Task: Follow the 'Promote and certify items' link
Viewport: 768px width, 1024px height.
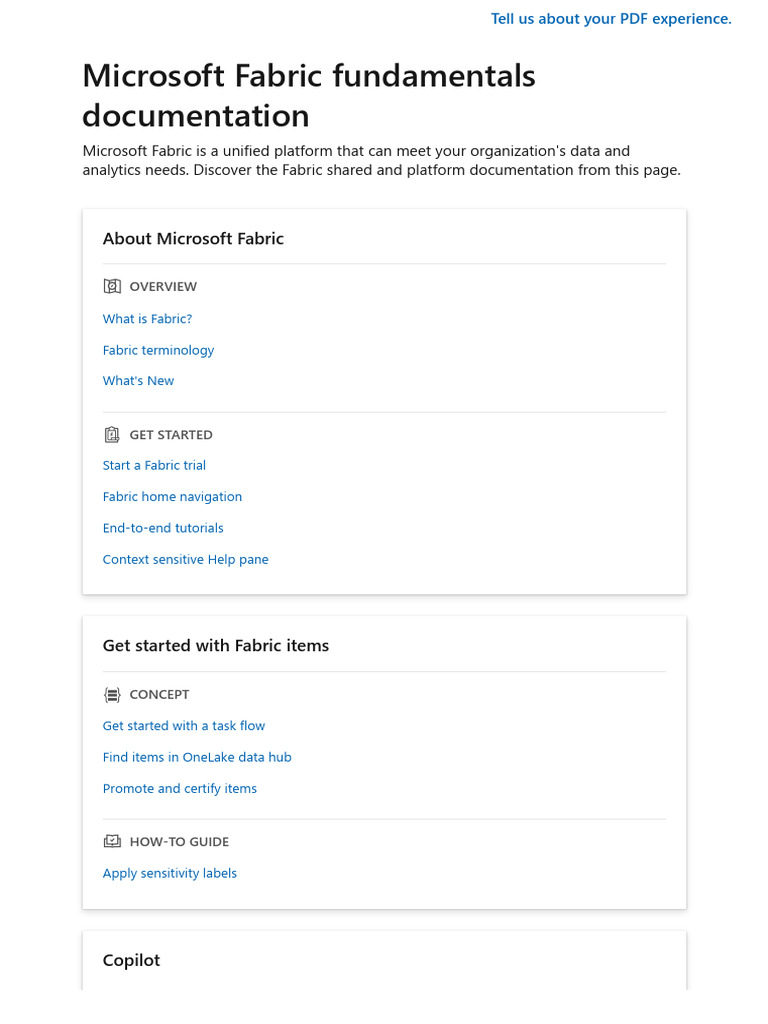Action: pyautogui.click(x=180, y=789)
